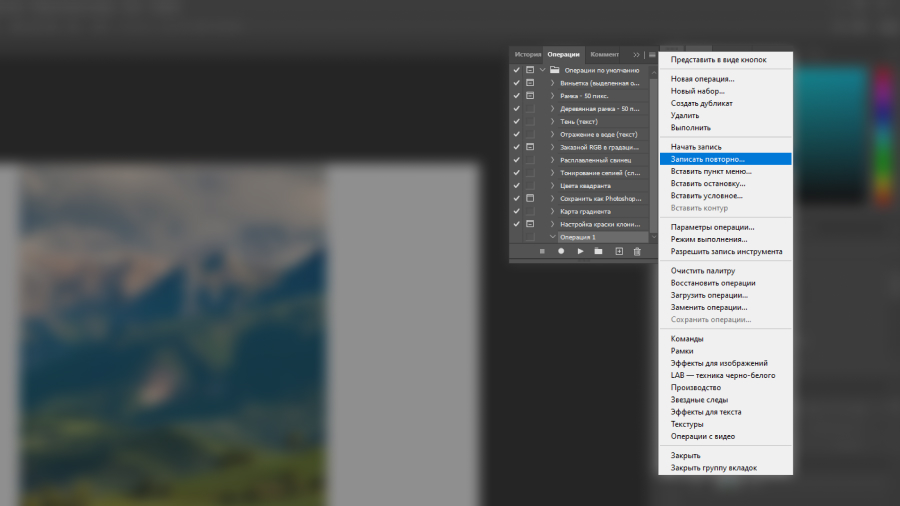Select Новая операция menu item
Viewport: 900px width, 506px height.
(x=702, y=79)
